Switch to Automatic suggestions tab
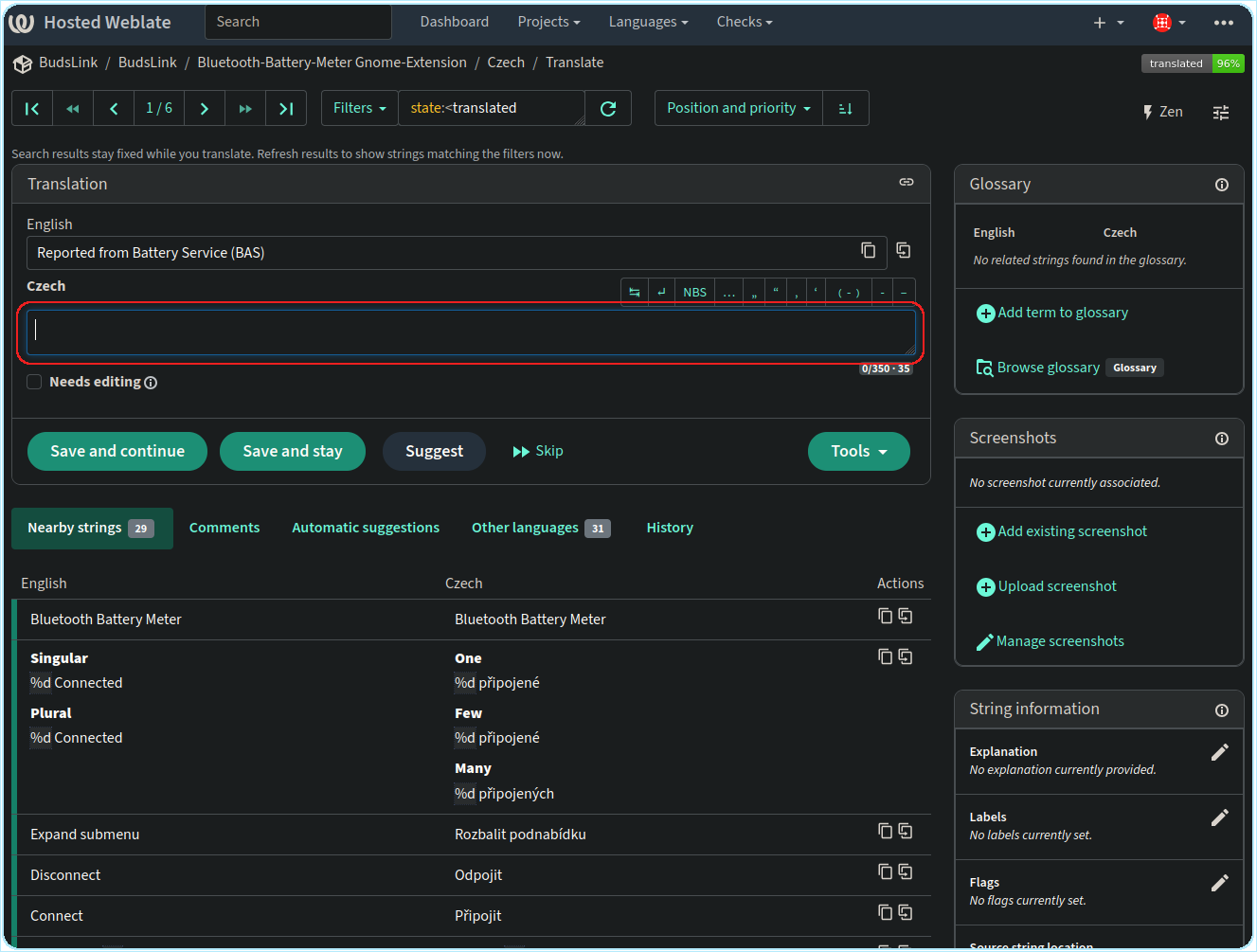 [x=366, y=528]
